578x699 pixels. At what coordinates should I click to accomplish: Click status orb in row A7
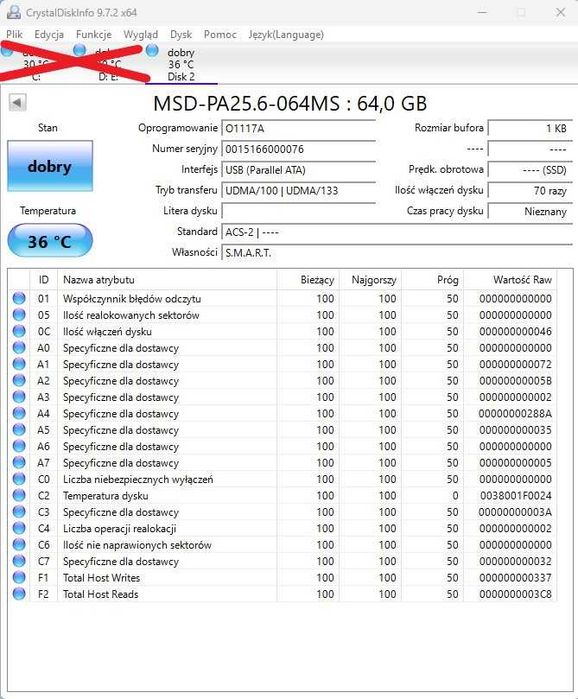click(x=19, y=462)
